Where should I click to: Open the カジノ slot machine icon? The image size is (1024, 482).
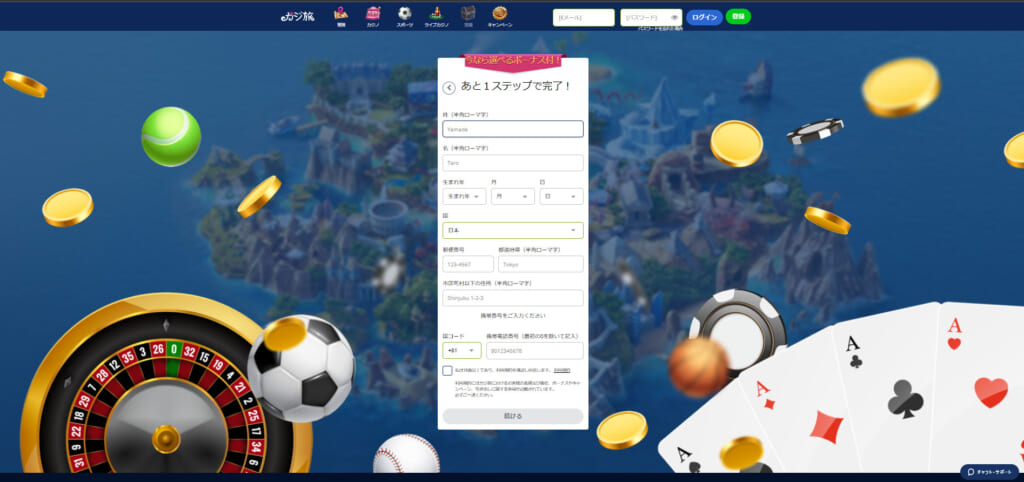[x=373, y=16]
